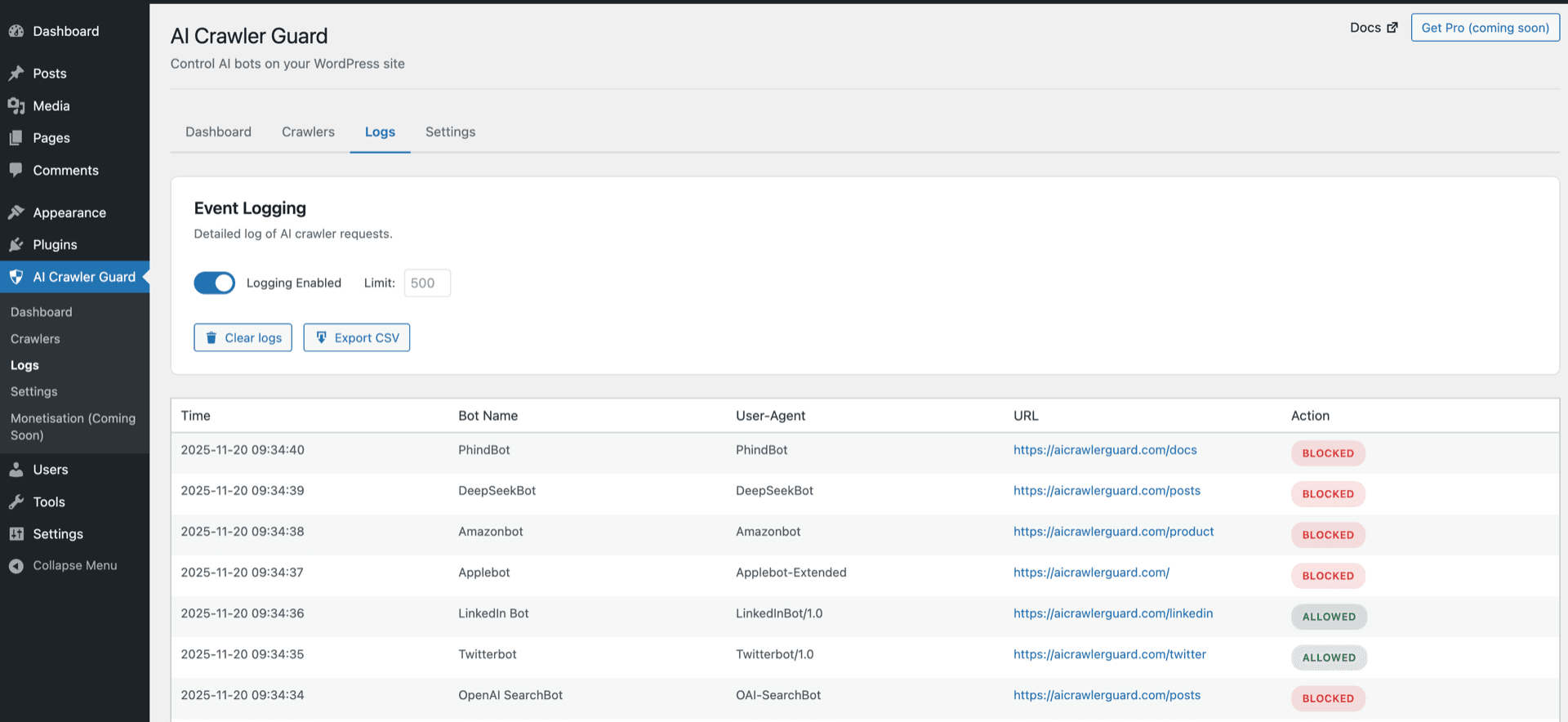This screenshot has height=722, width=1568.
Task: Click timestamp 2025-11-20 09:34:40
Action: 243,450
